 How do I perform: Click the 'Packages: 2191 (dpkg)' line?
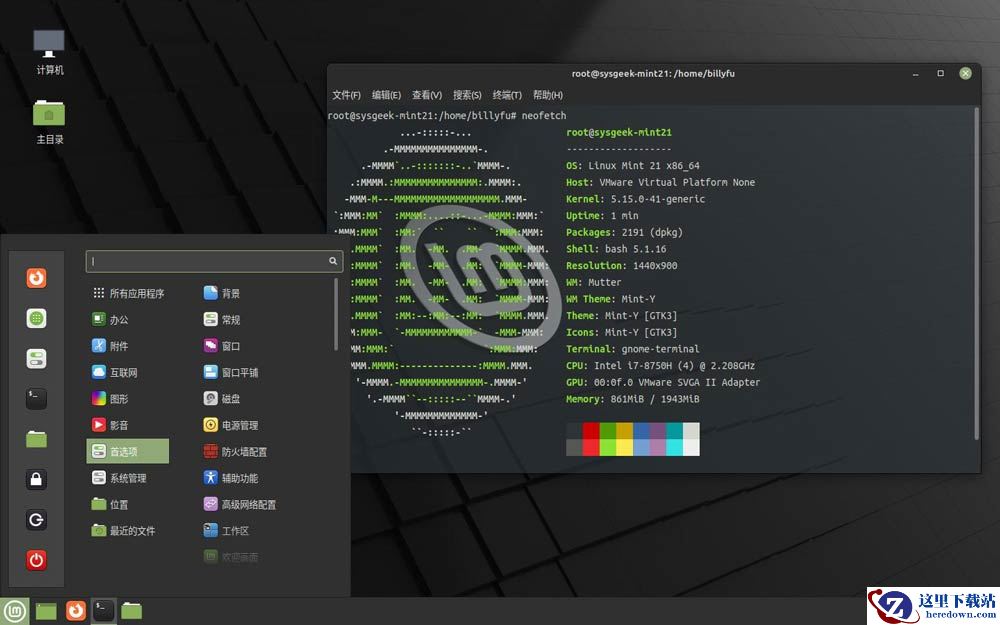pyautogui.click(x=624, y=232)
